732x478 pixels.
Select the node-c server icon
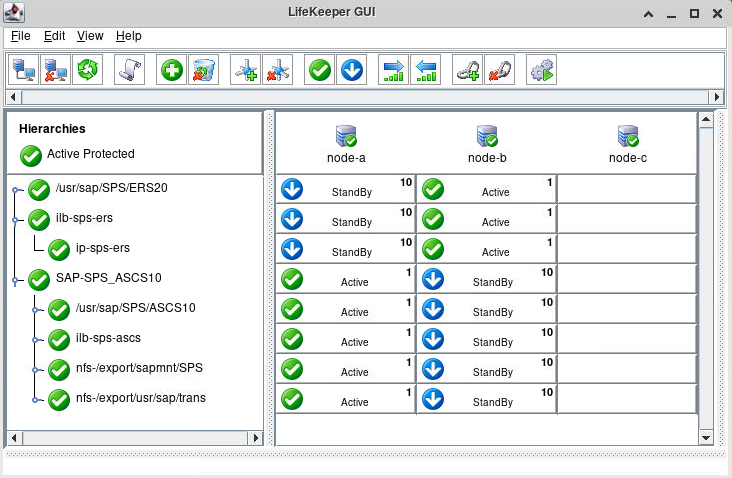click(628, 136)
